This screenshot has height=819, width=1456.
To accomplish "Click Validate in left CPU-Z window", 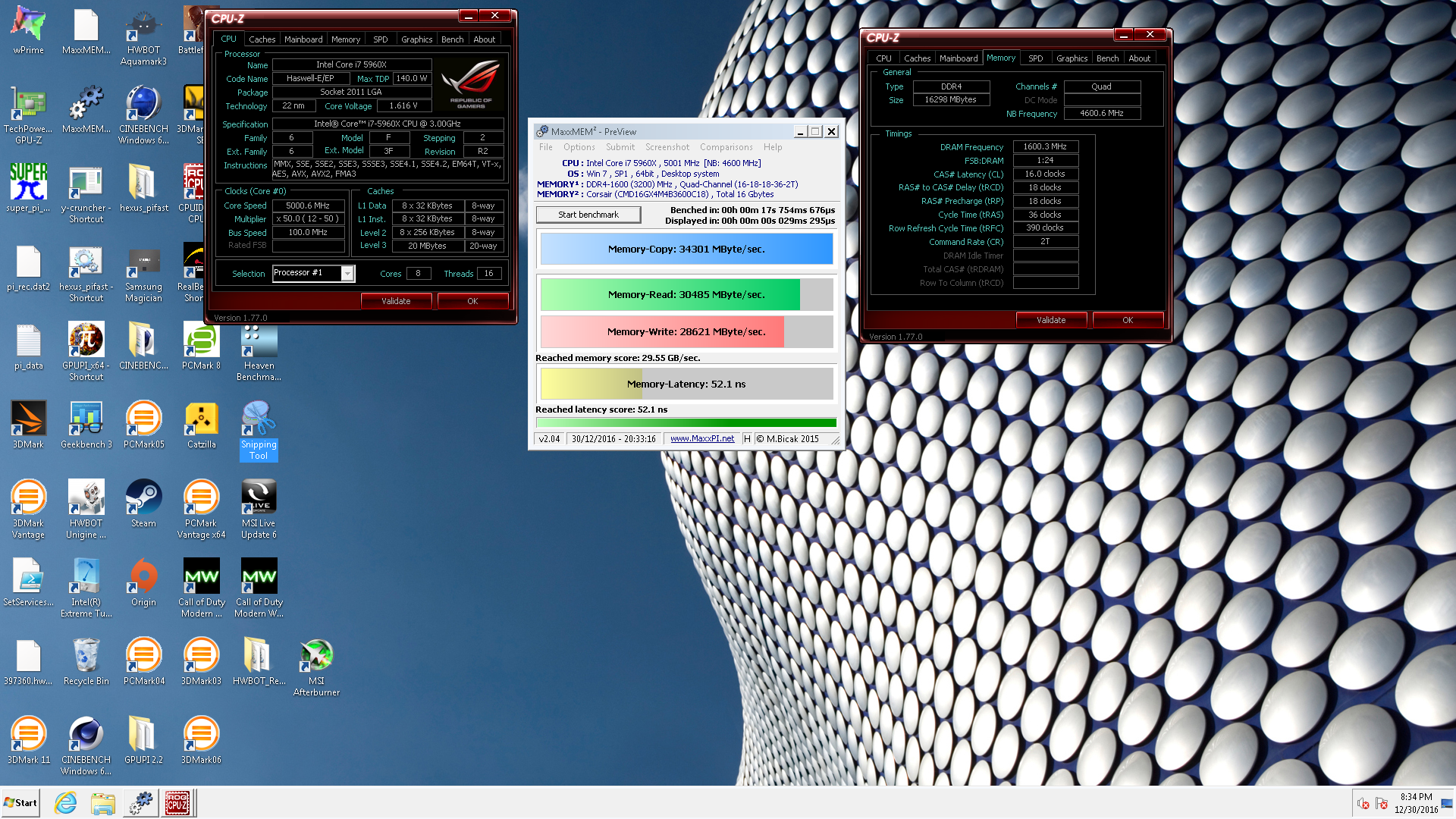I will pyautogui.click(x=396, y=301).
